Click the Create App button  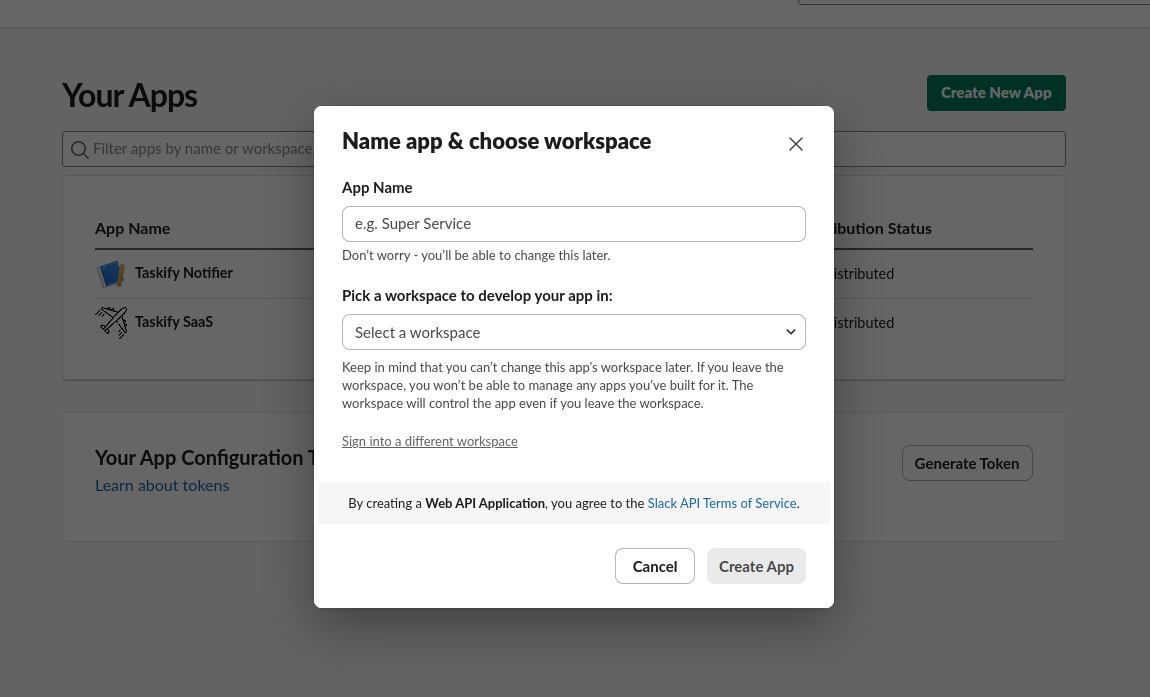pyautogui.click(x=756, y=566)
